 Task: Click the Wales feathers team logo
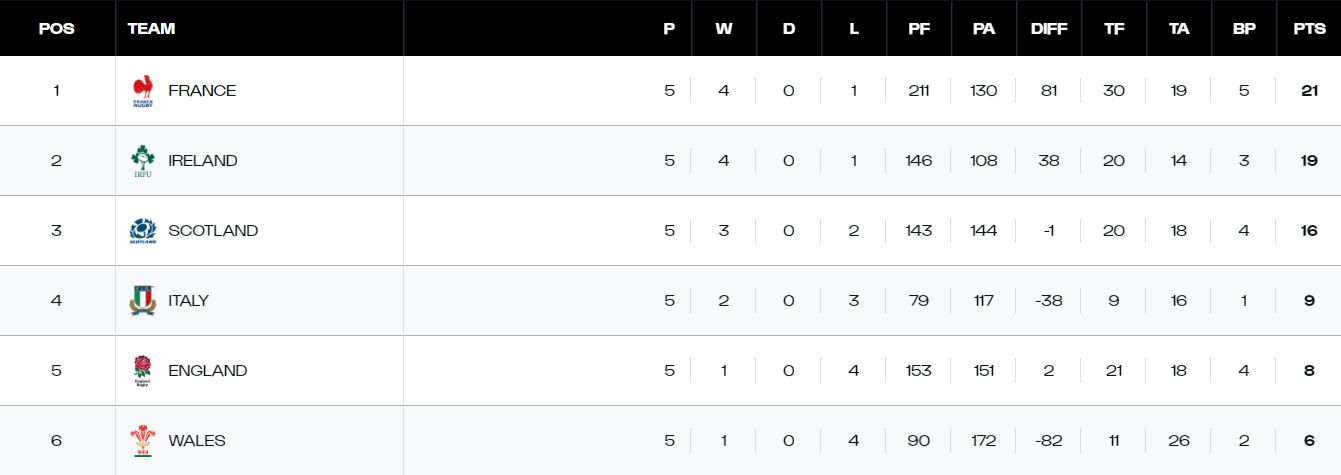coord(143,441)
